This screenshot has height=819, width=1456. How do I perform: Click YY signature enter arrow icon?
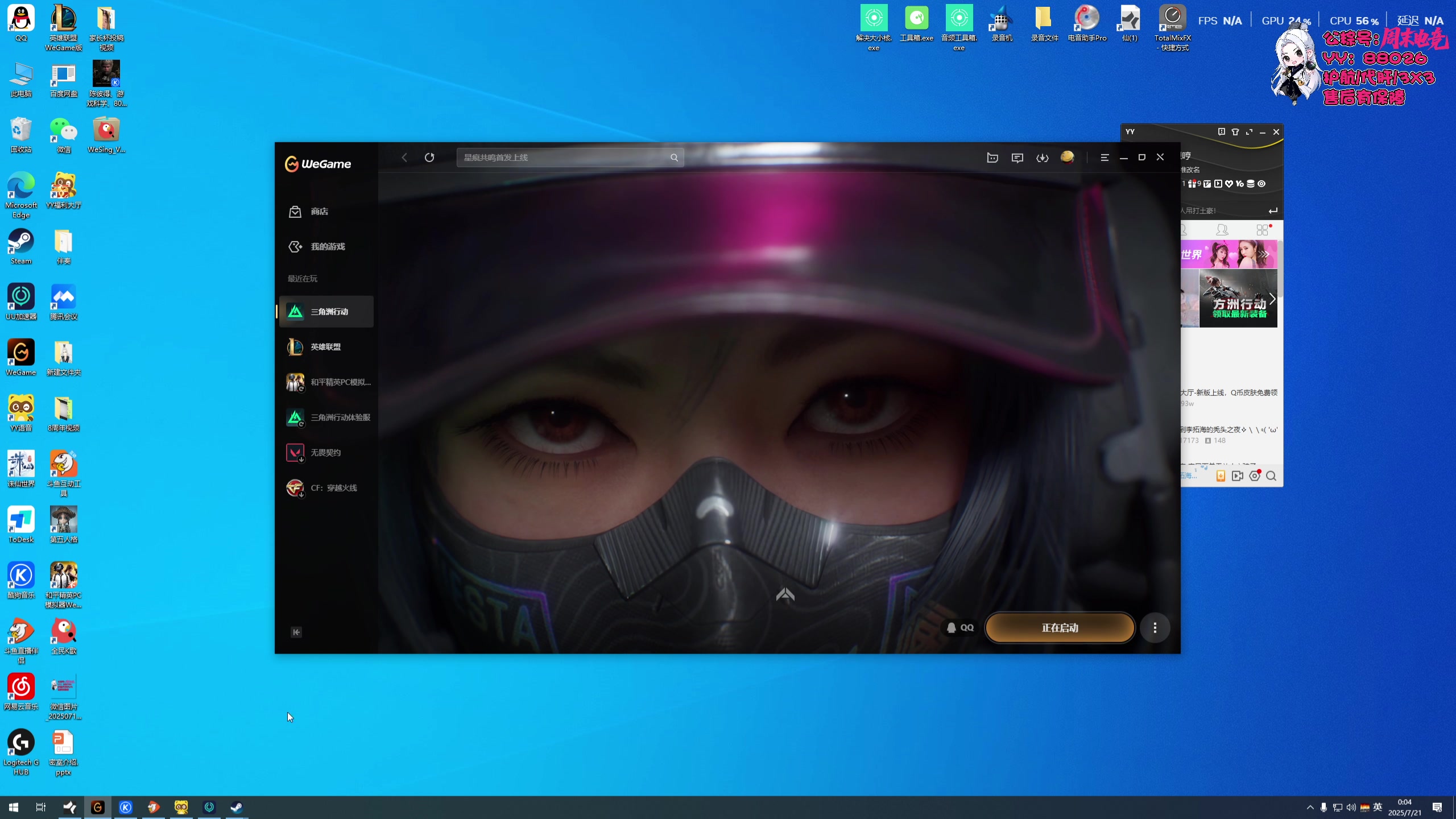[x=1273, y=211]
